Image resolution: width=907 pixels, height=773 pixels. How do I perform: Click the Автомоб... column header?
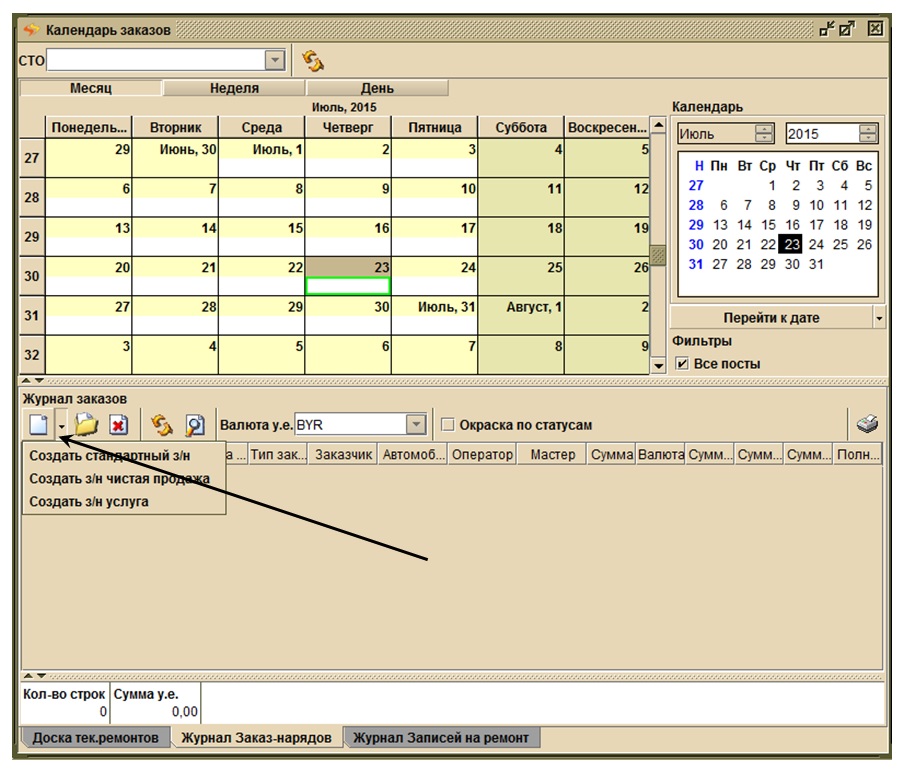[x=413, y=455]
